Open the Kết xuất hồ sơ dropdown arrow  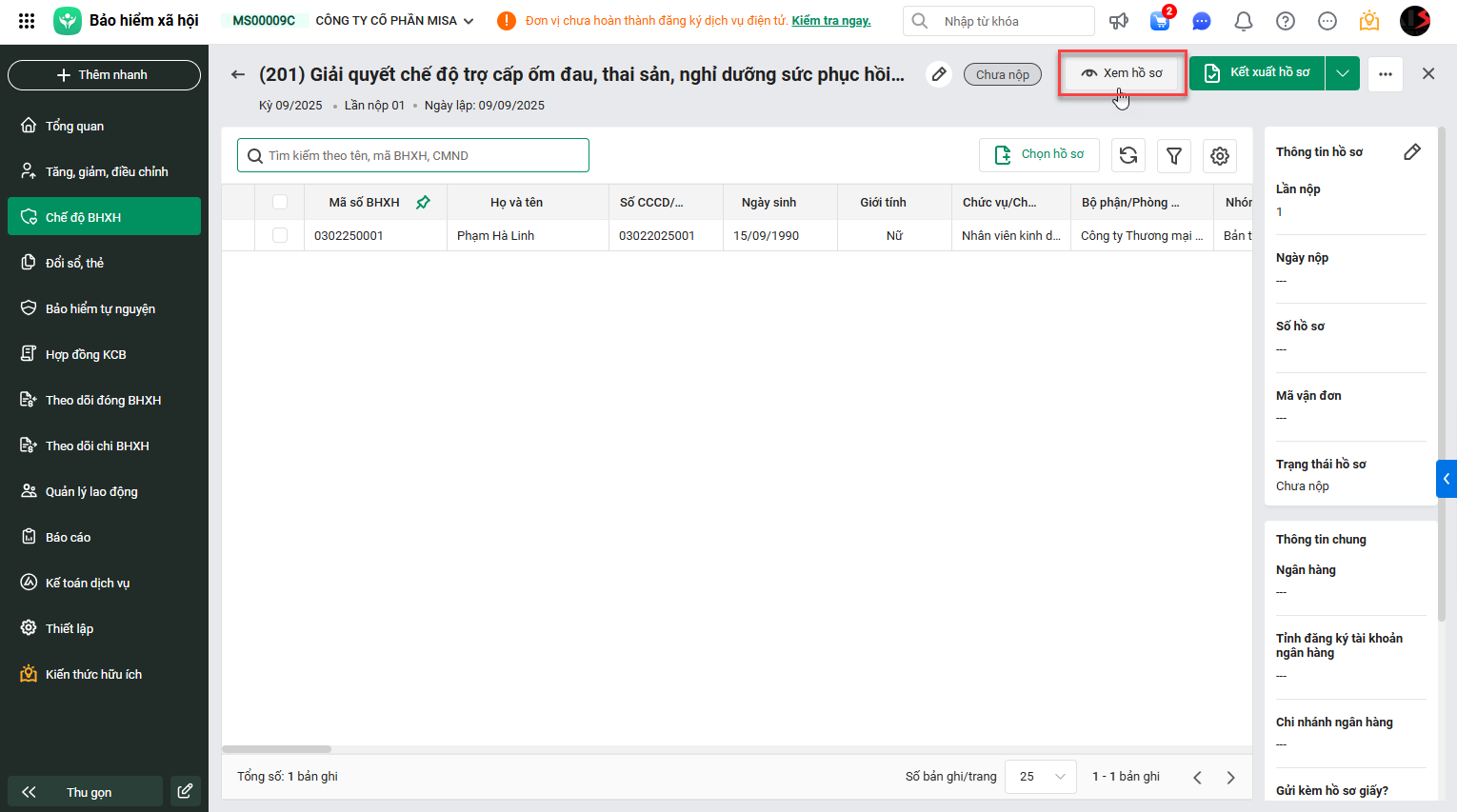pyautogui.click(x=1343, y=73)
